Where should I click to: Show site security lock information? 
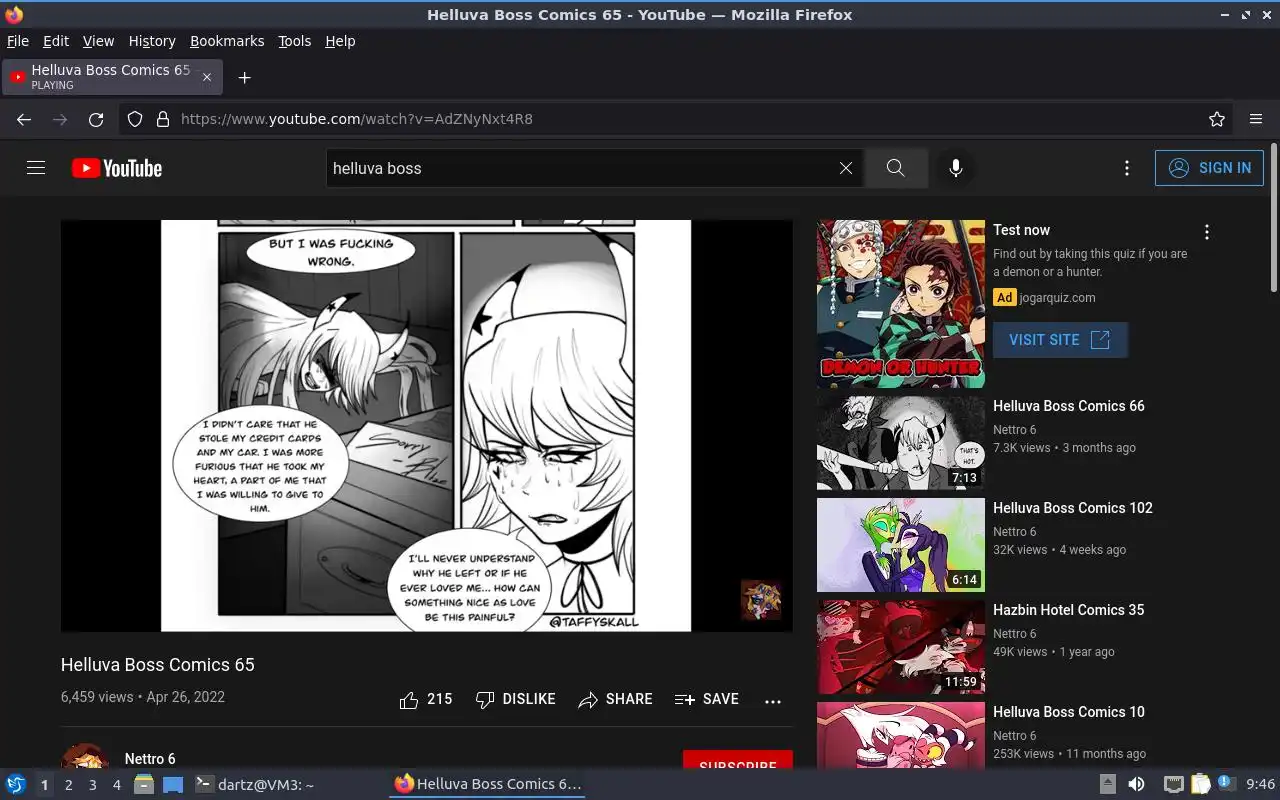pyautogui.click(x=163, y=119)
